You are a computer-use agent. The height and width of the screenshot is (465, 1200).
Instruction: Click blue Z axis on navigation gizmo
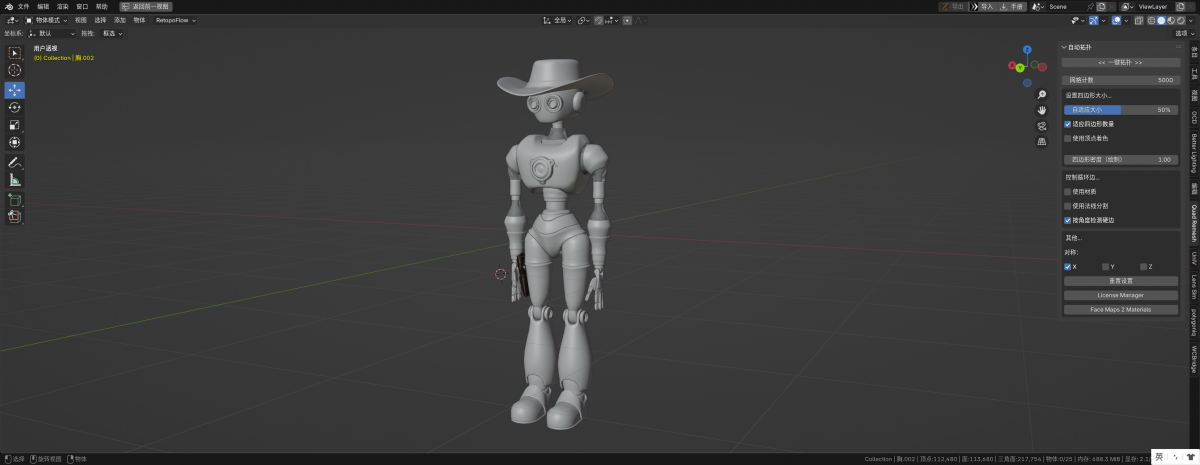1027,48
